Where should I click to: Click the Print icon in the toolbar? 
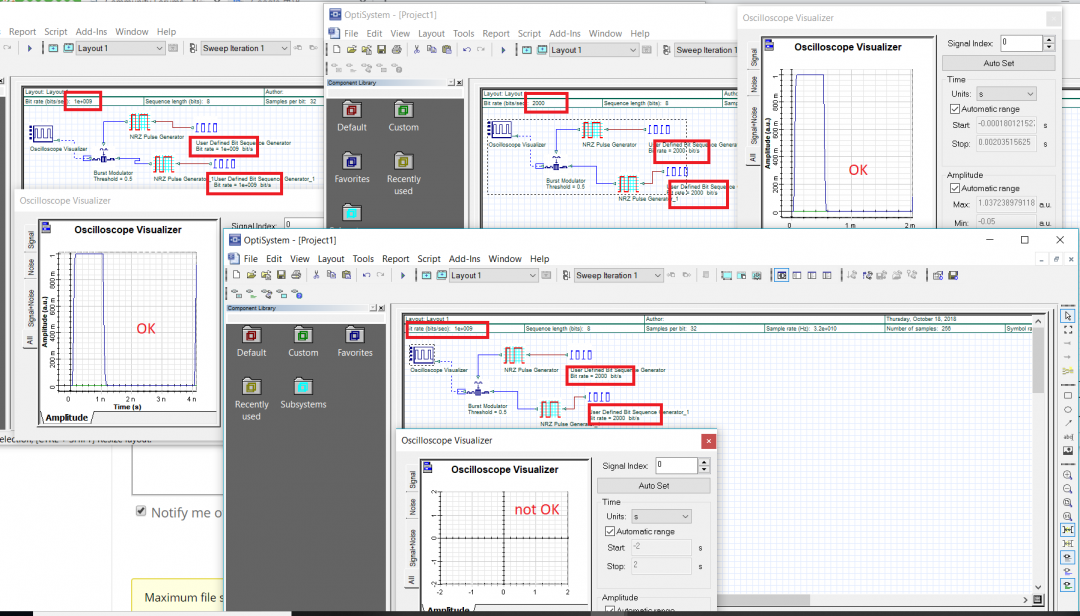click(x=296, y=275)
